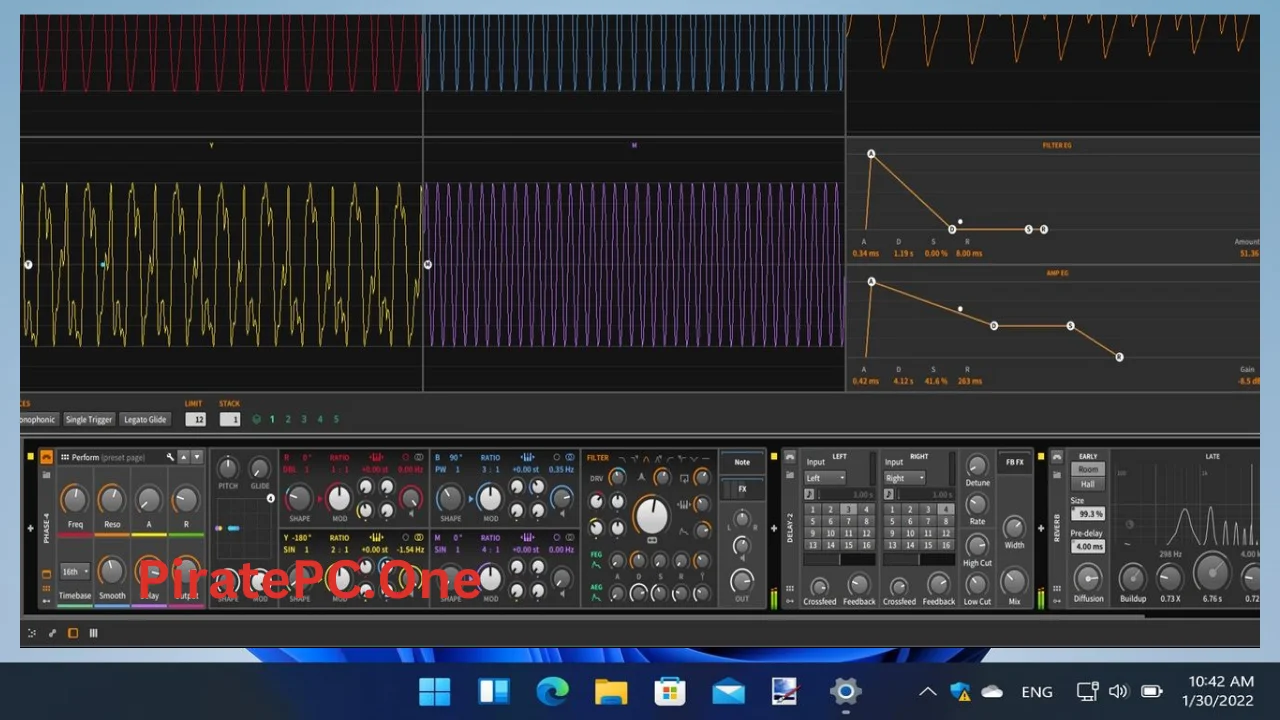
Task: Click the LIMIT value field showing 12
Action: [195, 419]
